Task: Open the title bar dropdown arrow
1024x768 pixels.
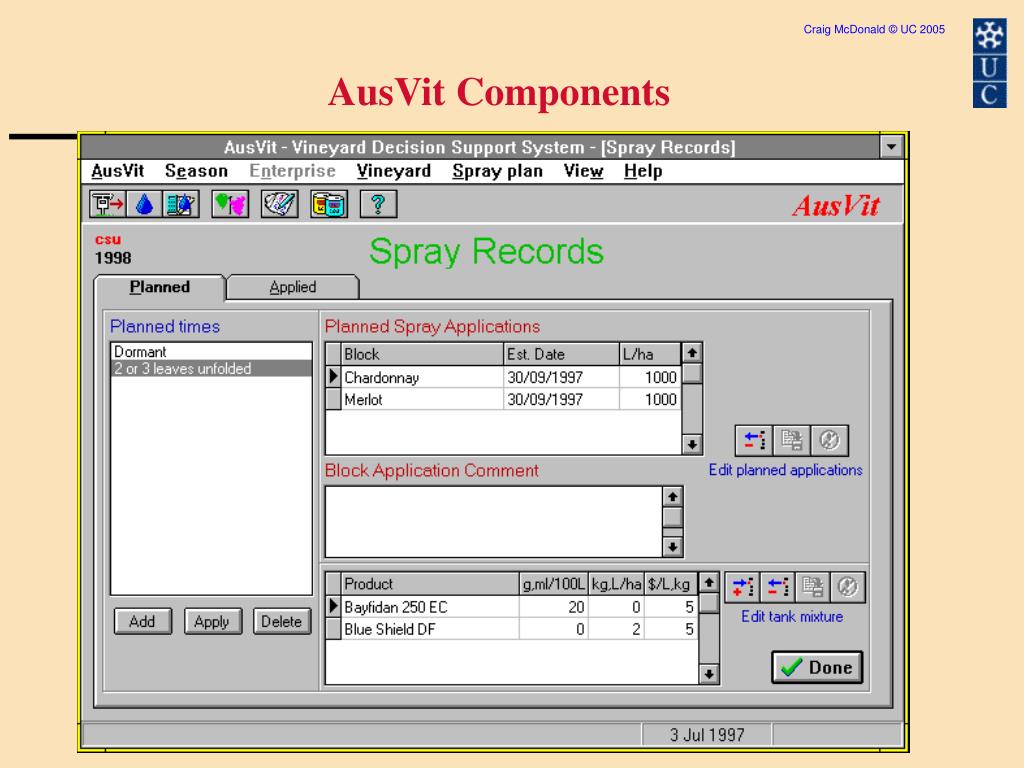Action: click(x=891, y=147)
